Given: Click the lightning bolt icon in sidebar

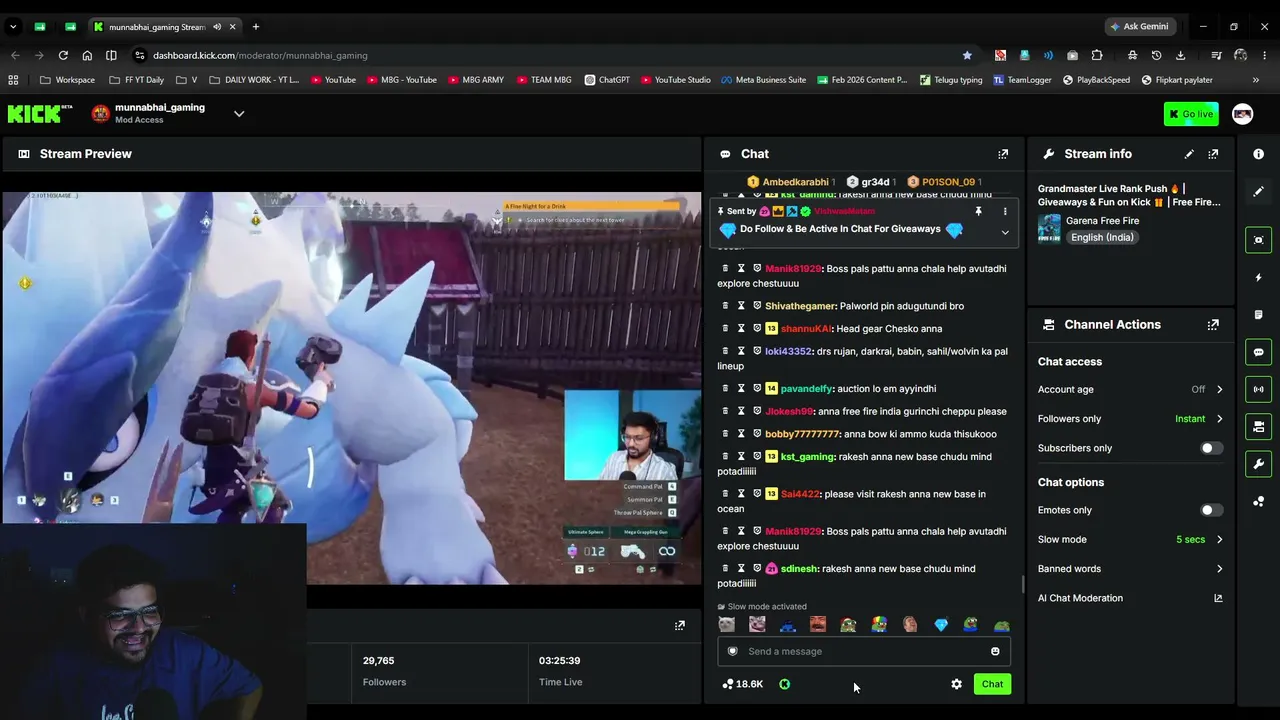Looking at the screenshot, I should 1258,277.
